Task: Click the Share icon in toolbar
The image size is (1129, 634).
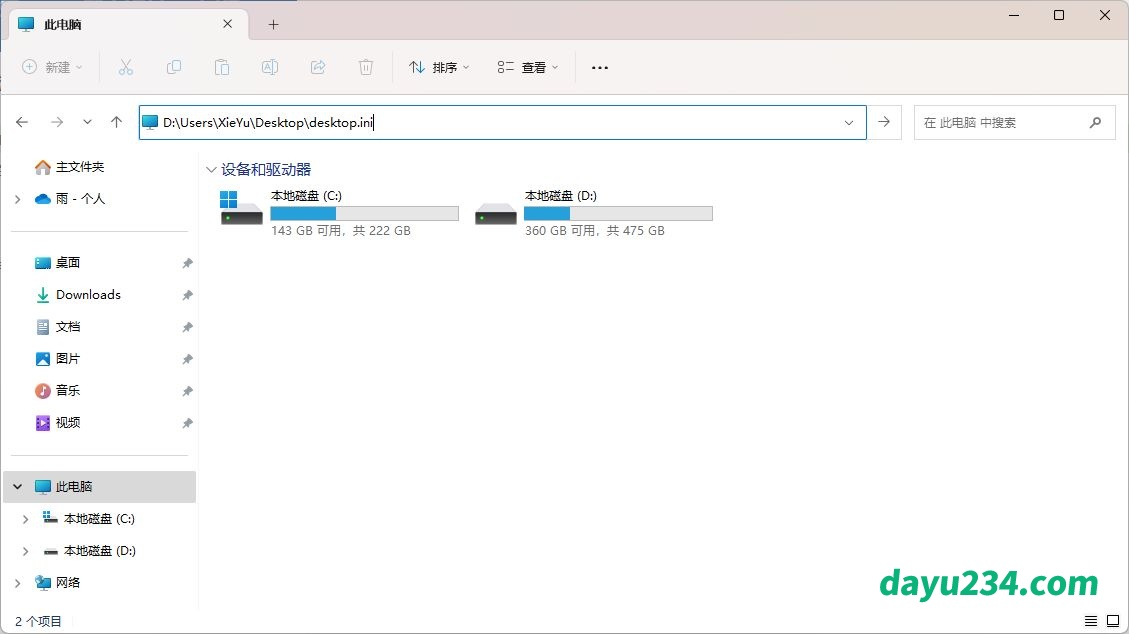Action: tap(318, 67)
